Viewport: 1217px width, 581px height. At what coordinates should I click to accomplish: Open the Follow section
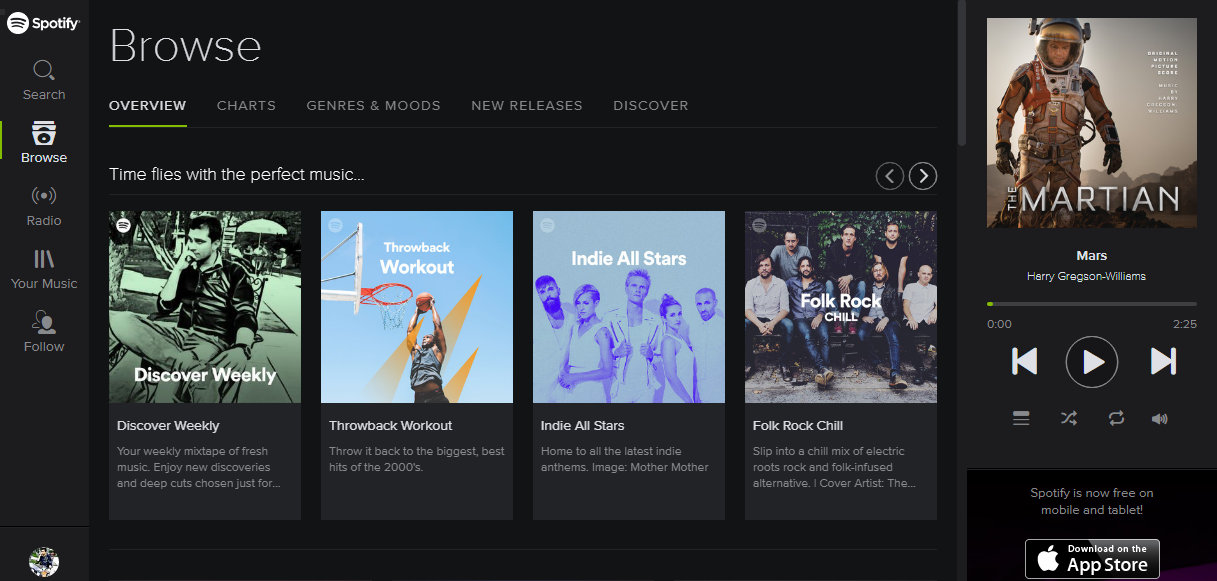[x=44, y=332]
